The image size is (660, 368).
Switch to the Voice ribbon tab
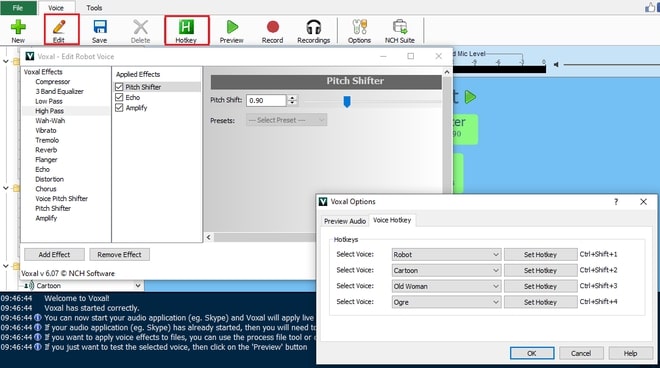(x=56, y=8)
